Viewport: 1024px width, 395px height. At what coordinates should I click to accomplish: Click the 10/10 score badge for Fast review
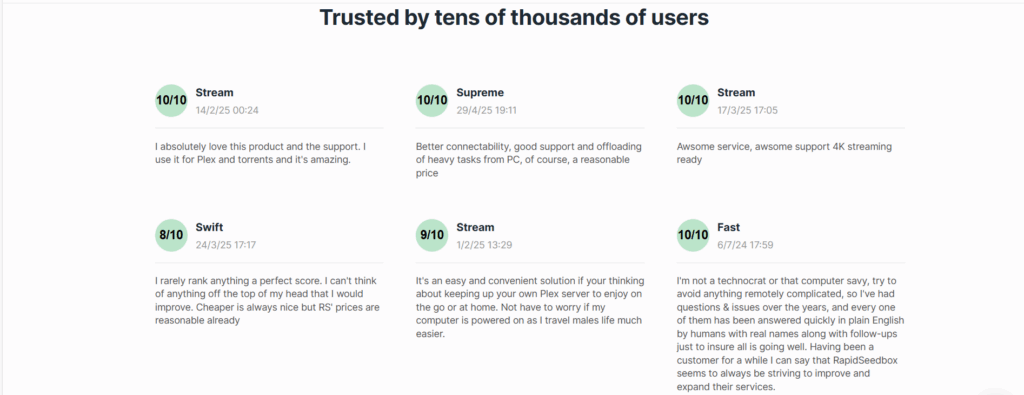click(693, 235)
